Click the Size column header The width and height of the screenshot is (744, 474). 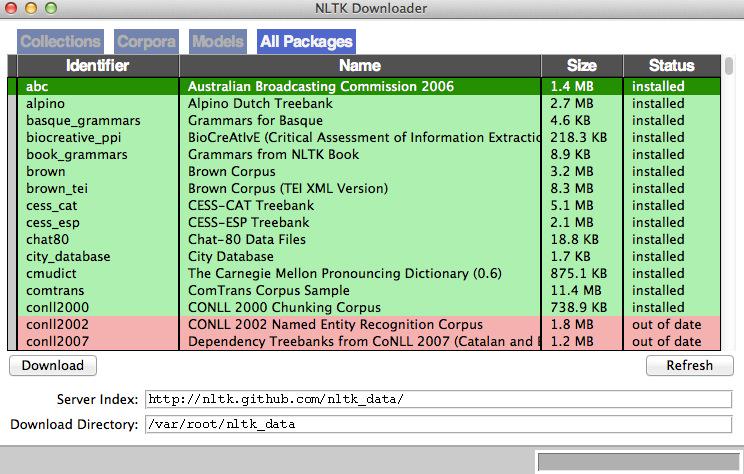point(582,65)
